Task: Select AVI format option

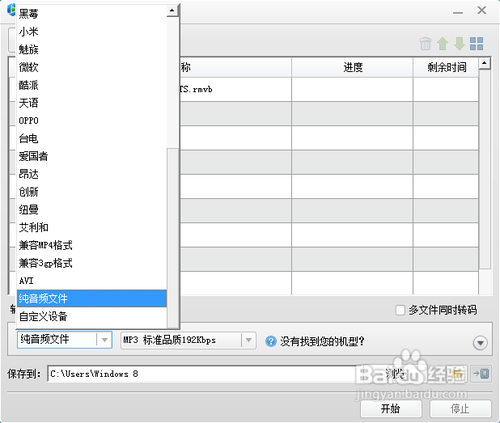Action: [92, 281]
